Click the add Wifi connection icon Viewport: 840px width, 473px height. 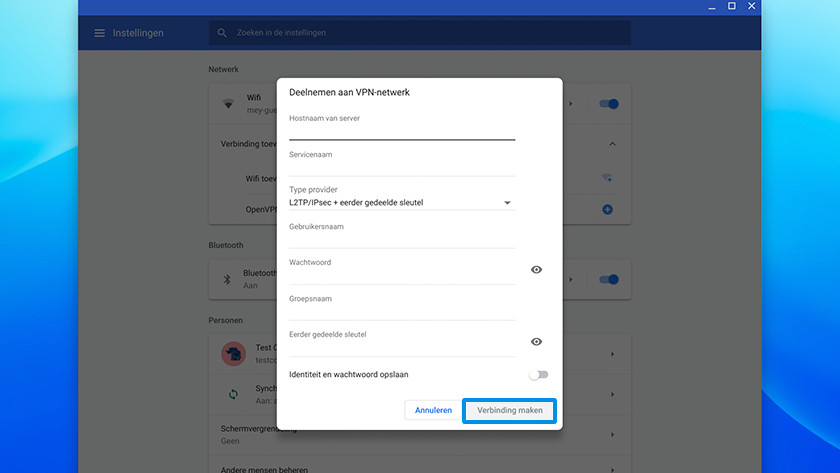click(607, 178)
